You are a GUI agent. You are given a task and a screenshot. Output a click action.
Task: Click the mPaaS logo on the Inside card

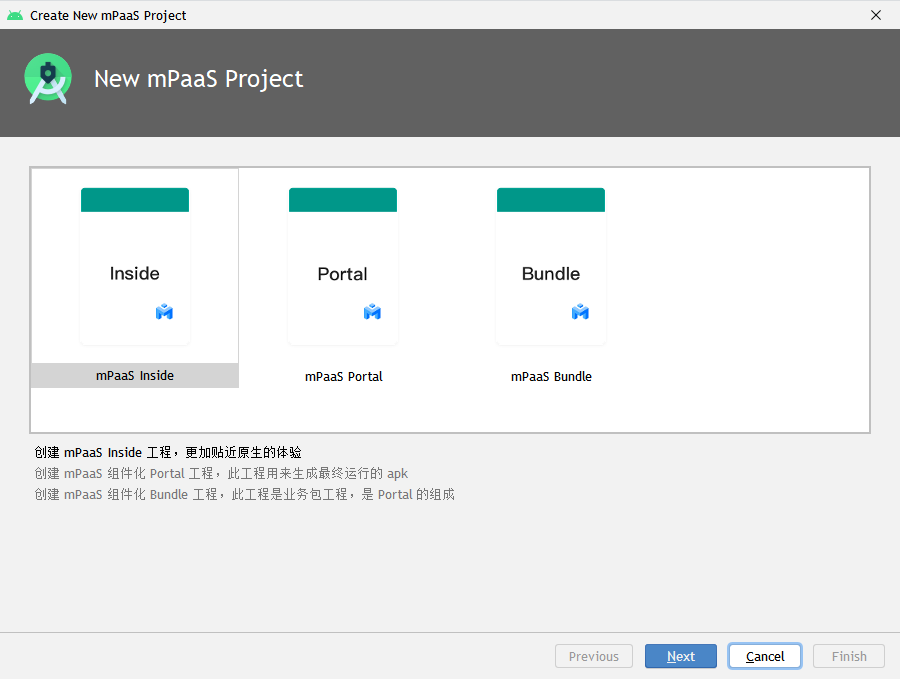click(165, 312)
